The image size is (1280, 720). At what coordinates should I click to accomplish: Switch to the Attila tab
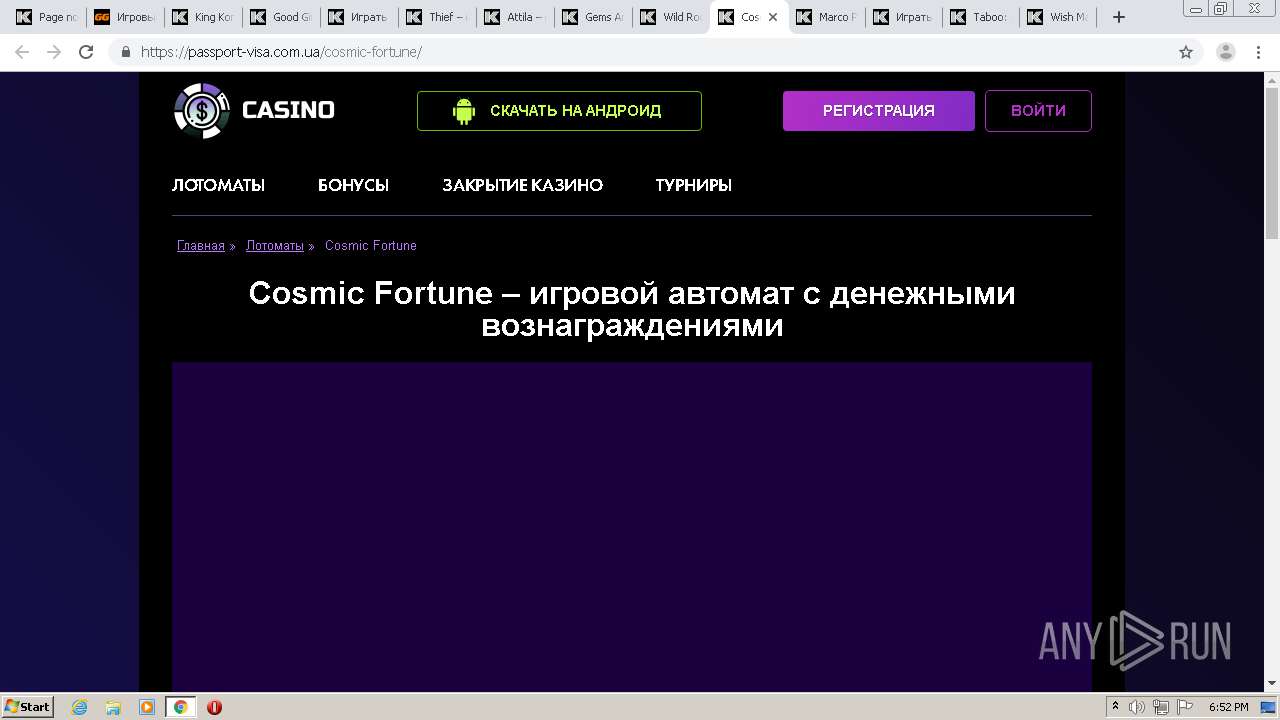click(x=514, y=17)
